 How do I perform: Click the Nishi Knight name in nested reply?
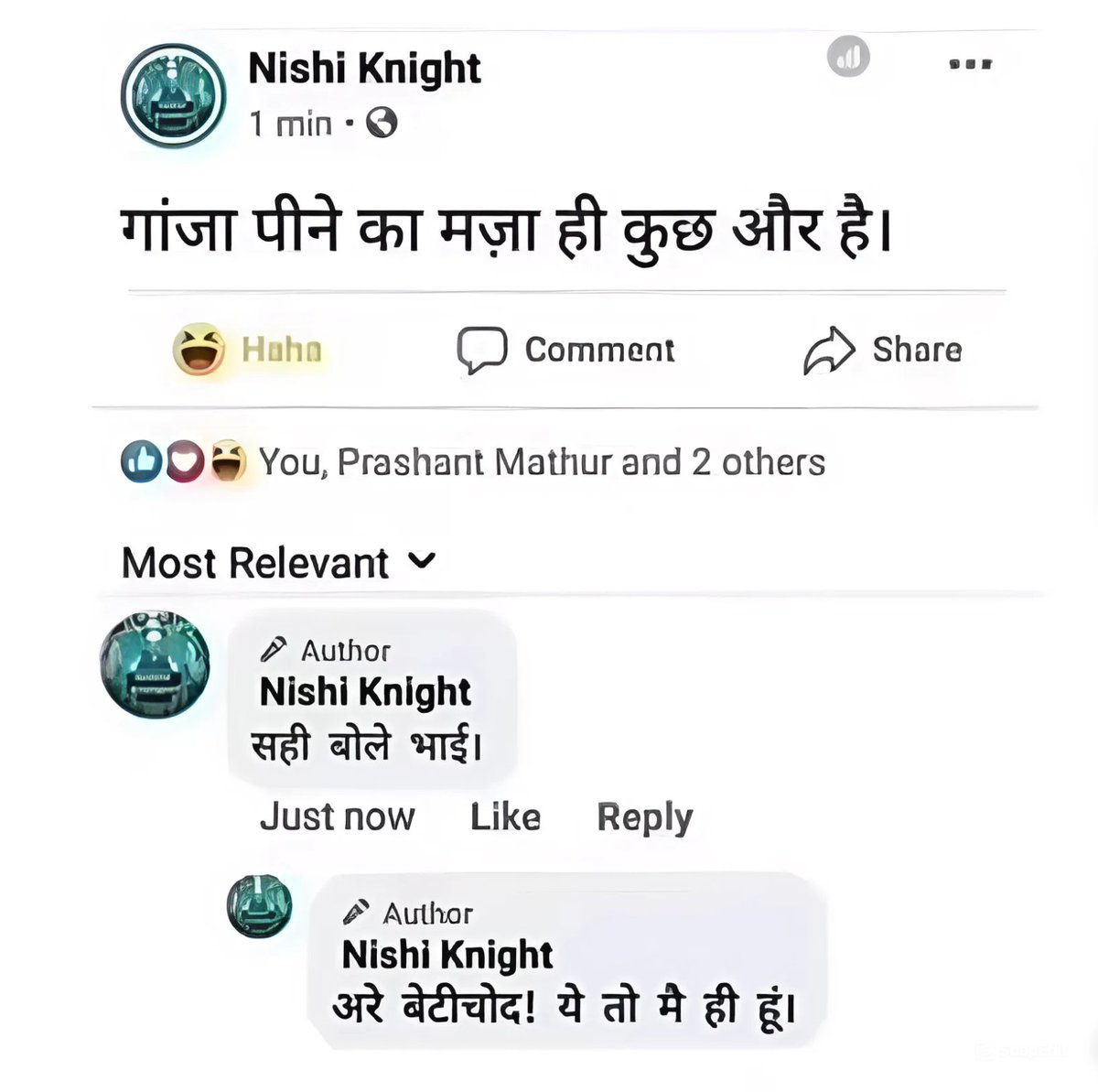coord(447,955)
